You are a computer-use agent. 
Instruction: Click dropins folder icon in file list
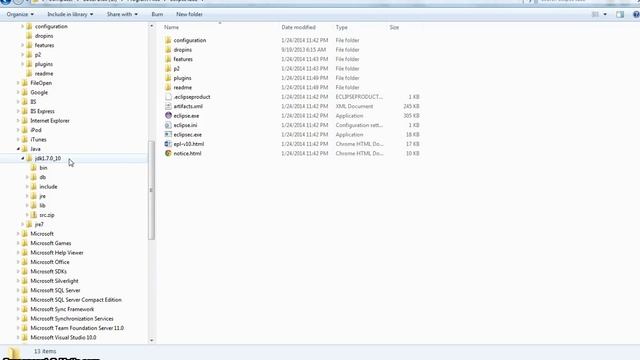(168, 49)
